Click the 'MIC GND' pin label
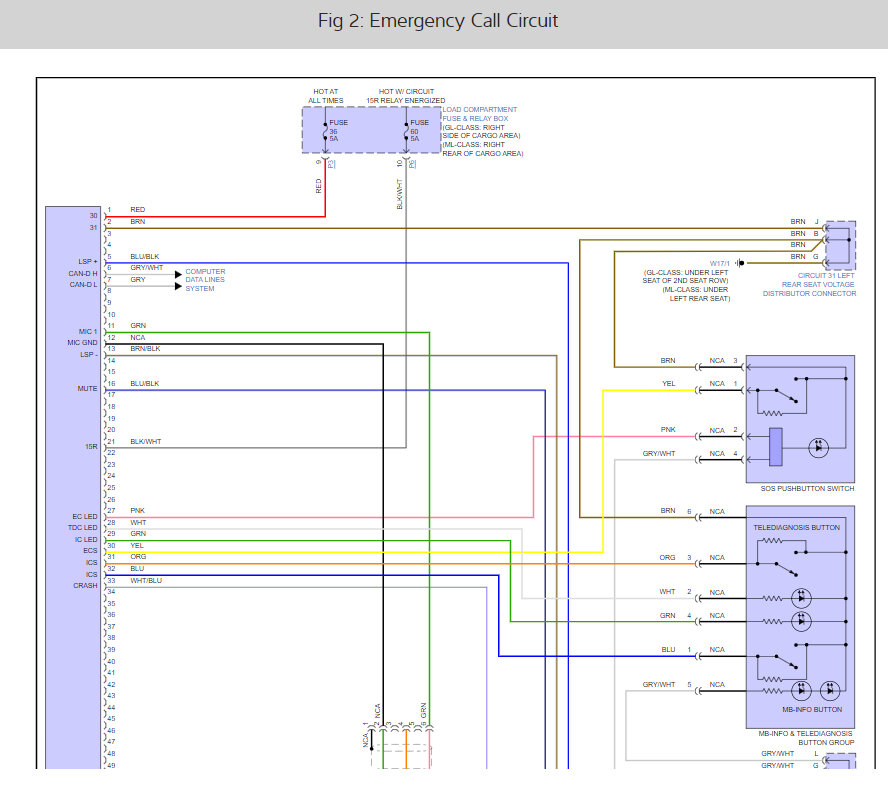This screenshot has height=799, width=888. (82, 343)
